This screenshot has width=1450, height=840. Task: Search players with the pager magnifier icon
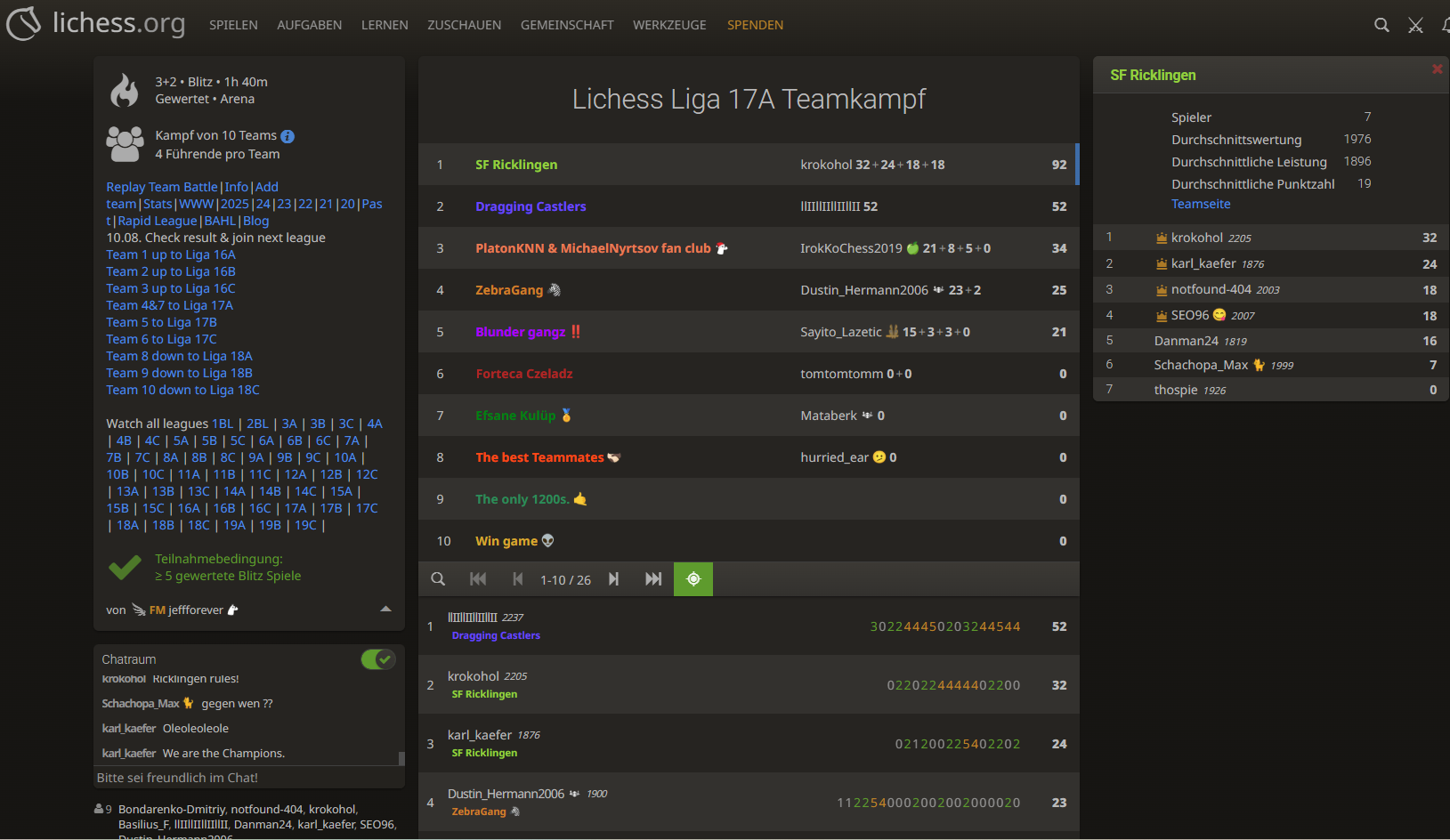pos(438,579)
